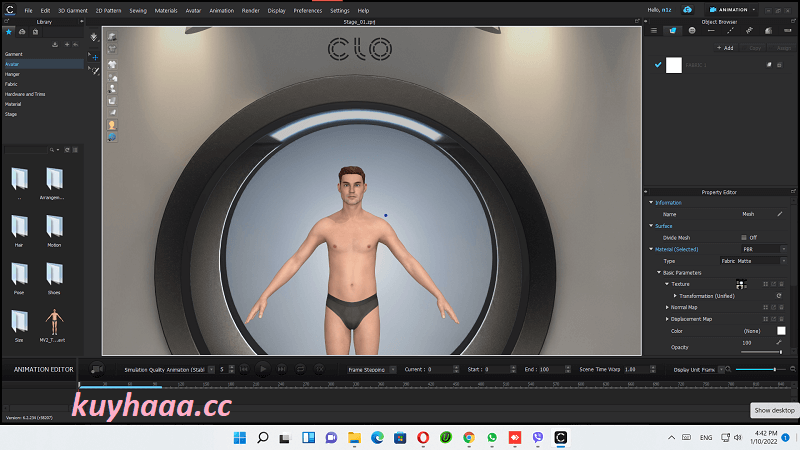Open the ANIMATION mode dropdown
This screenshot has height=450, width=800.
pyautogui.click(x=733, y=10)
